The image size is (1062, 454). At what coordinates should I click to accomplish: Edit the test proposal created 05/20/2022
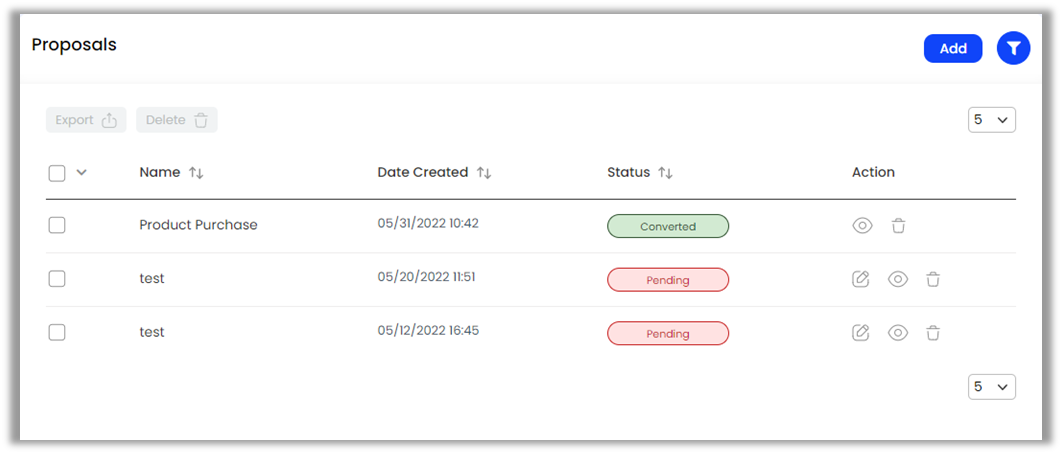point(860,279)
